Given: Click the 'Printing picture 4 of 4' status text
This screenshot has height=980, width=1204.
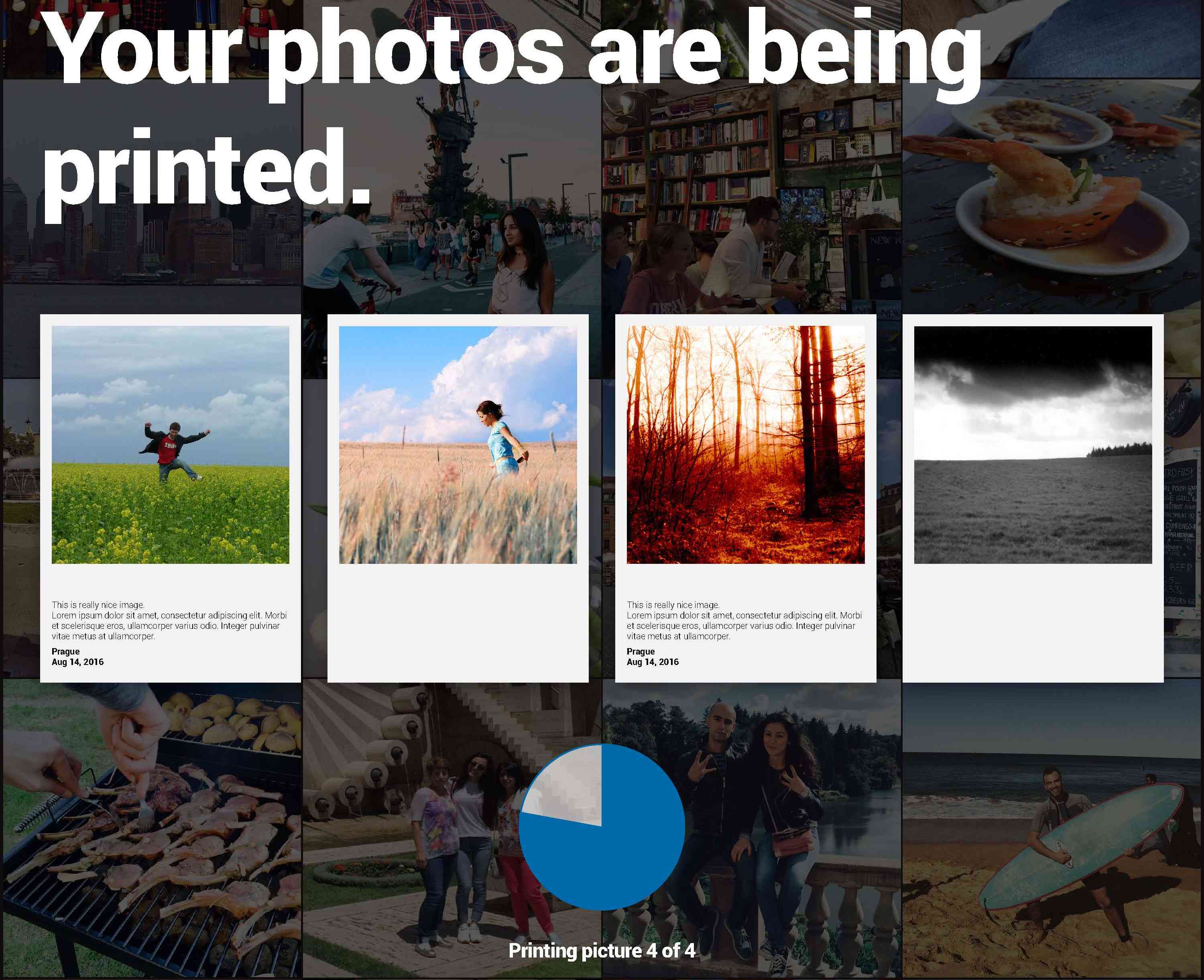Looking at the screenshot, I should 602,951.
